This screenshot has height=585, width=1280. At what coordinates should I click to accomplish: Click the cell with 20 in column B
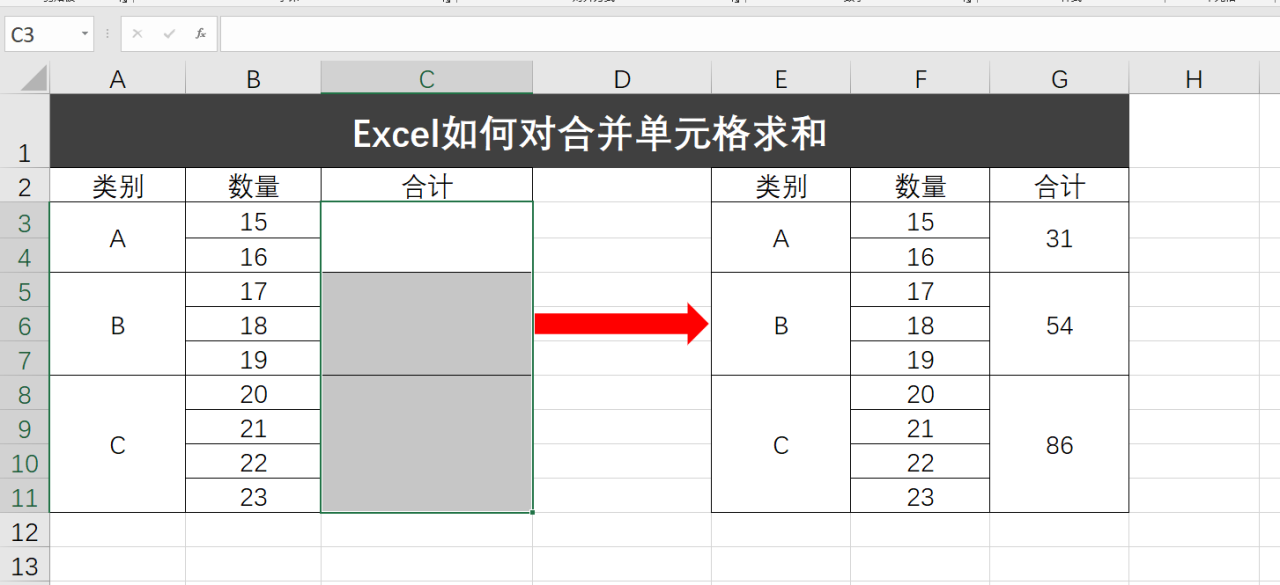tap(253, 394)
